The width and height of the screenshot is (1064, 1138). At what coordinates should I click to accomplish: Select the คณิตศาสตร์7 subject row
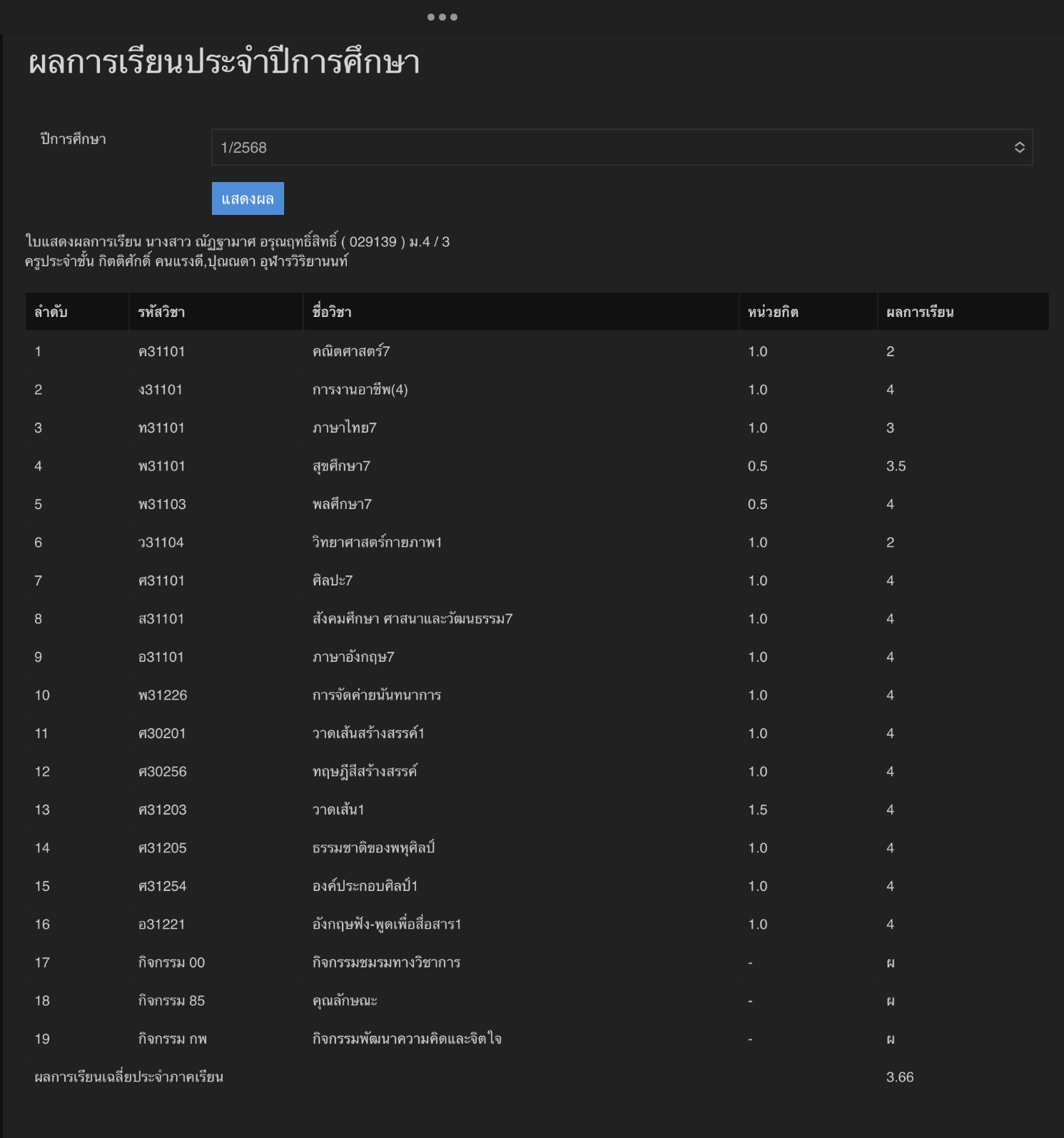(x=351, y=351)
